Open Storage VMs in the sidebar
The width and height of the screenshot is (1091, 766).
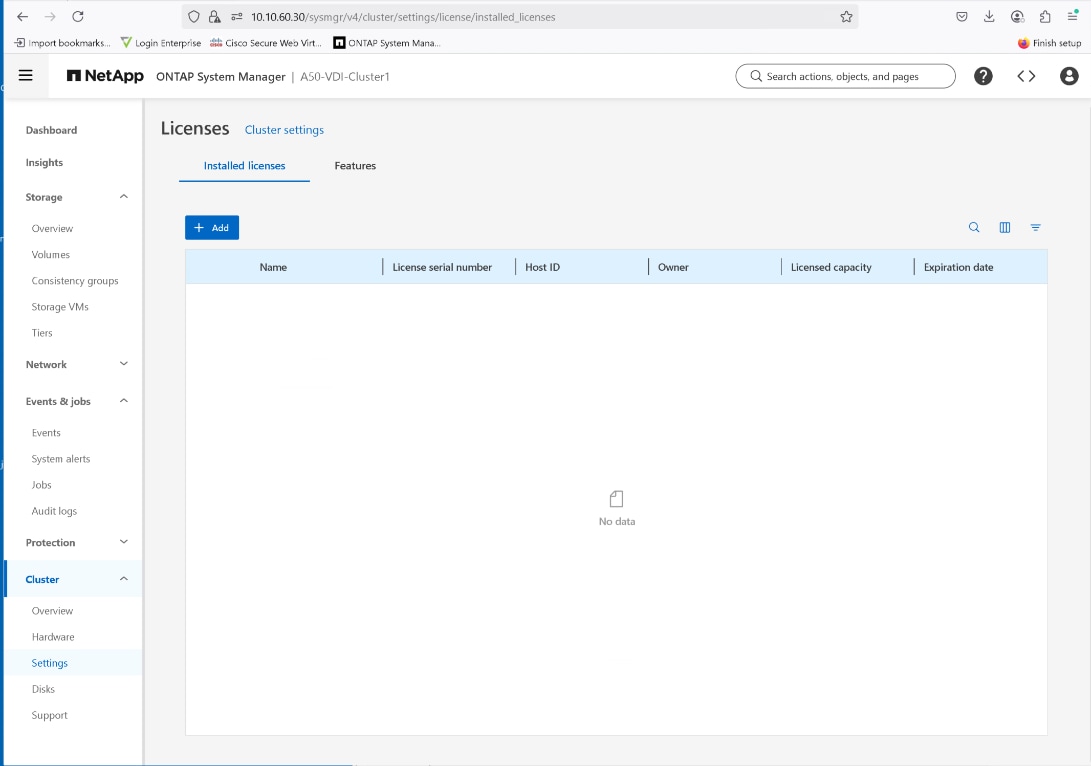(60, 307)
